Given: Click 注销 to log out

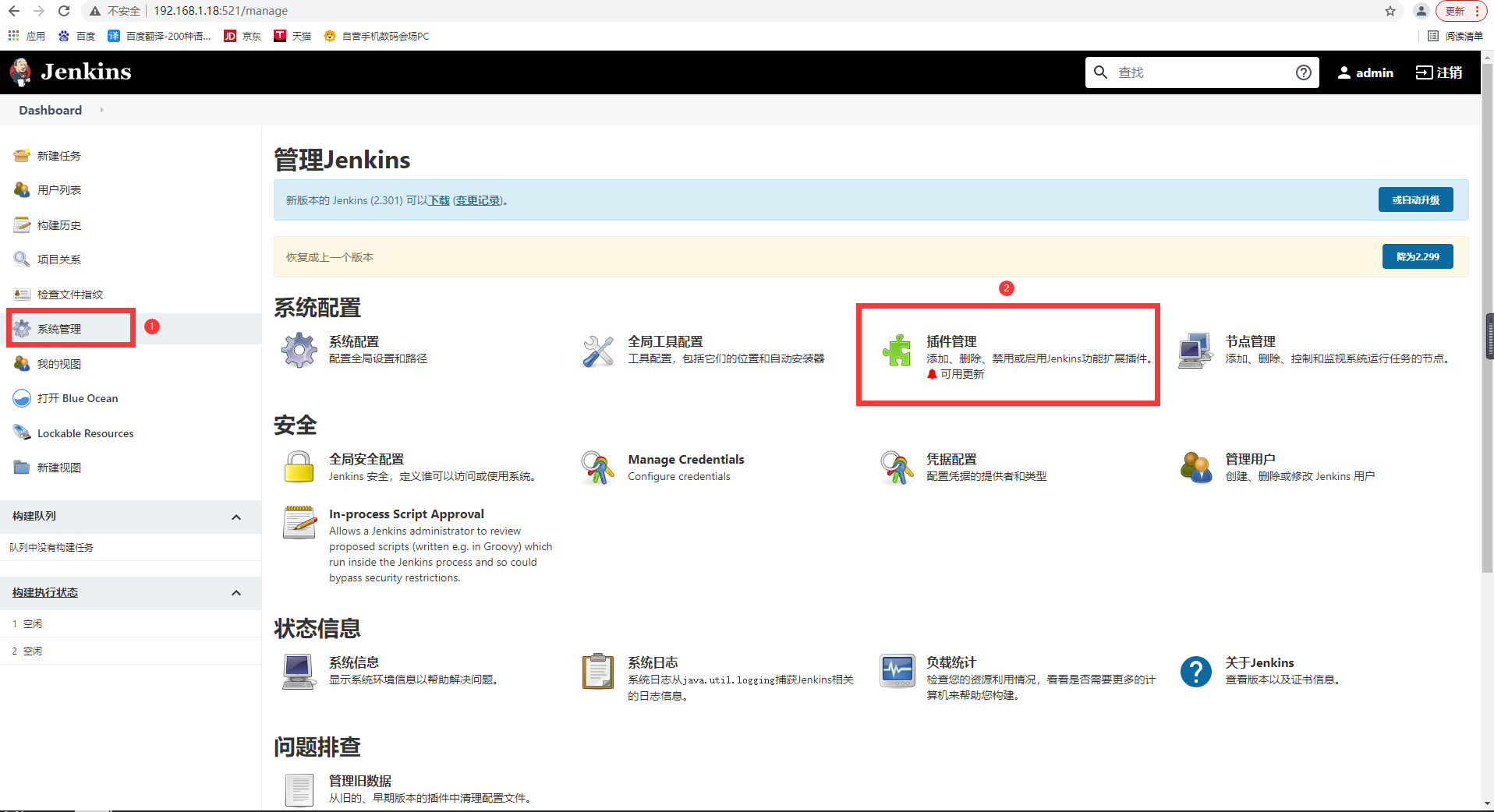Looking at the screenshot, I should coord(1439,72).
